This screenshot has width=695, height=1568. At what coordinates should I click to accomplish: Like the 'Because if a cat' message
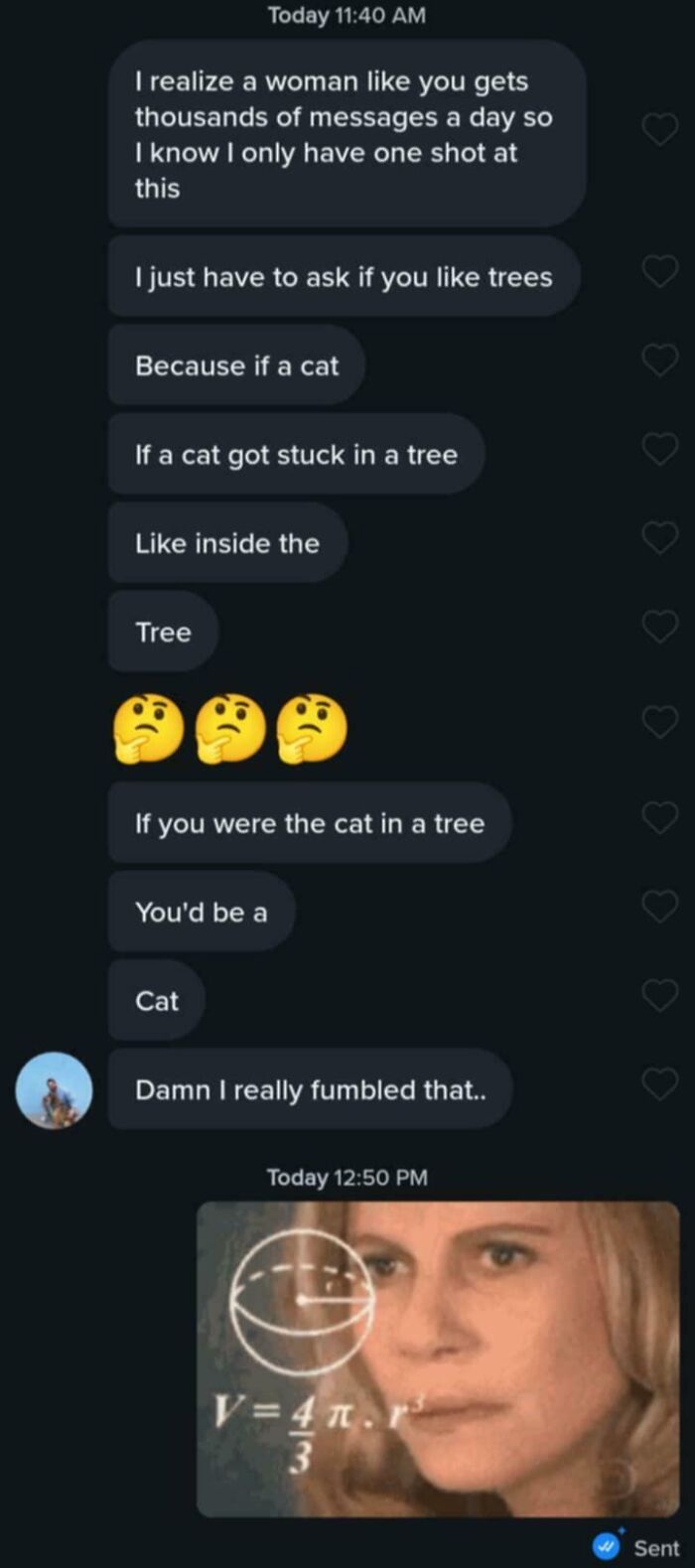click(660, 358)
